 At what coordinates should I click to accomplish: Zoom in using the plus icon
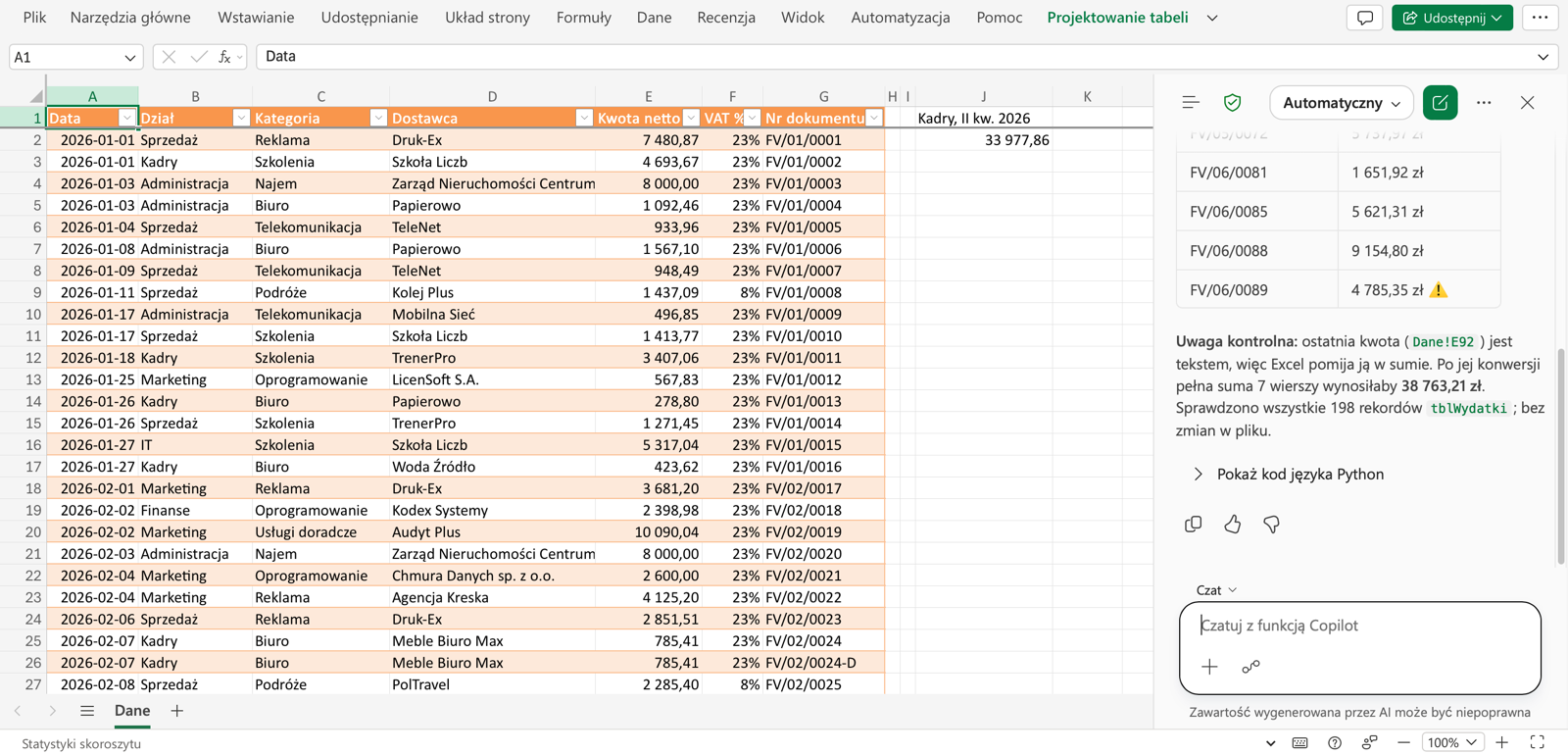(1501, 742)
